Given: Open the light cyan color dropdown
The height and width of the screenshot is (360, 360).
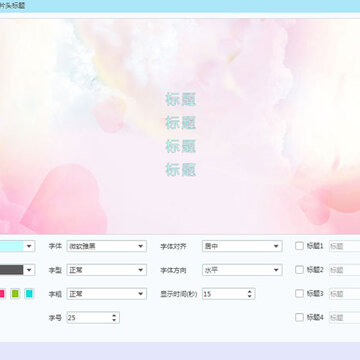Looking at the screenshot, I should [29, 246].
